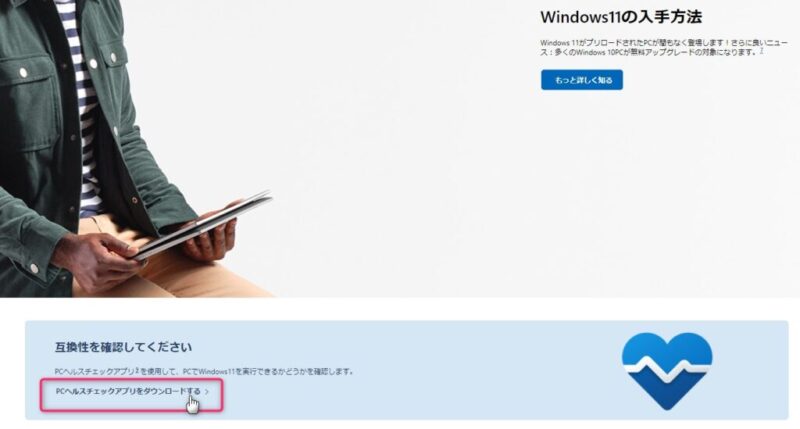Image resolution: width=800 pixels, height=429 pixels.
Task: Click the dark blue lower half of heart
Action: [x=667, y=393]
